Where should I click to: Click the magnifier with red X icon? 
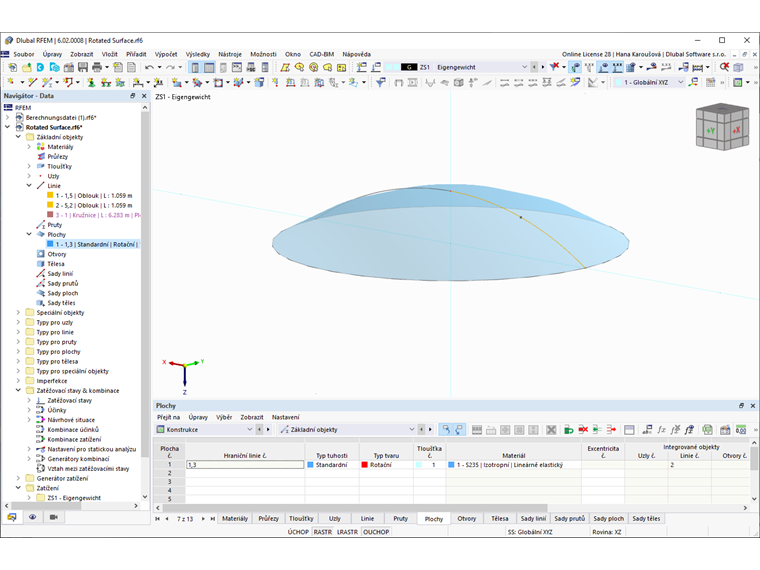[x=724, y=67]
